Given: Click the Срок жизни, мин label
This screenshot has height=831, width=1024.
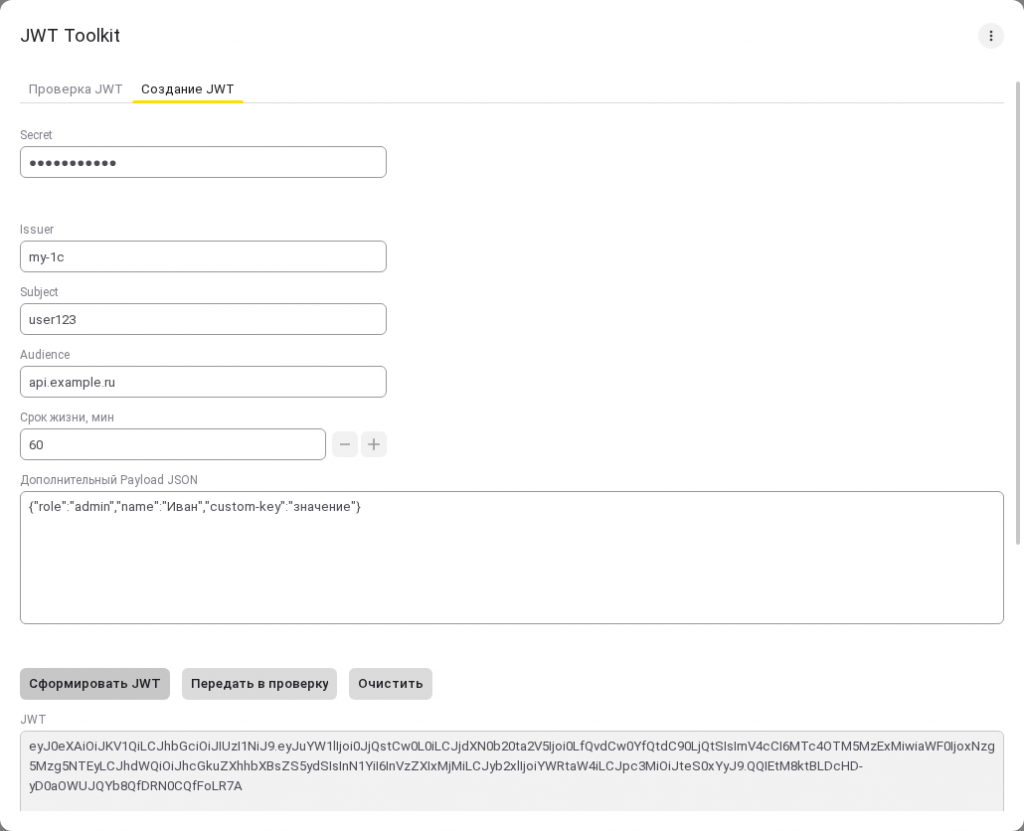Looking at the screenshot, I should [67, 417].
